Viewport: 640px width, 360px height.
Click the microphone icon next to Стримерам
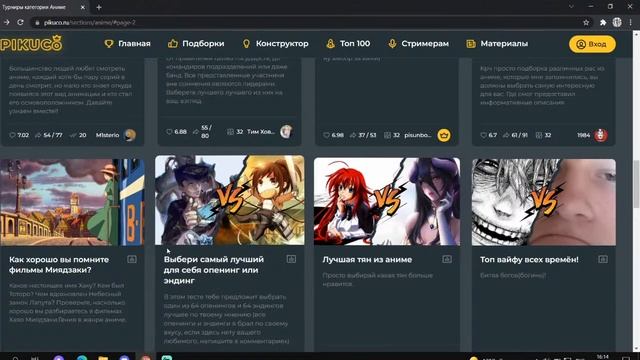[x=392, y=43]
